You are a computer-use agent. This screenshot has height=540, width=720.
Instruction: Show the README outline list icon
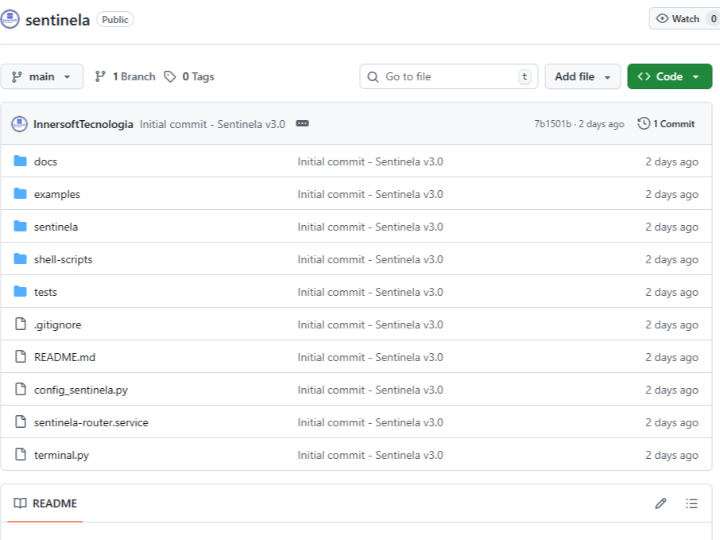tap(691, 503)
